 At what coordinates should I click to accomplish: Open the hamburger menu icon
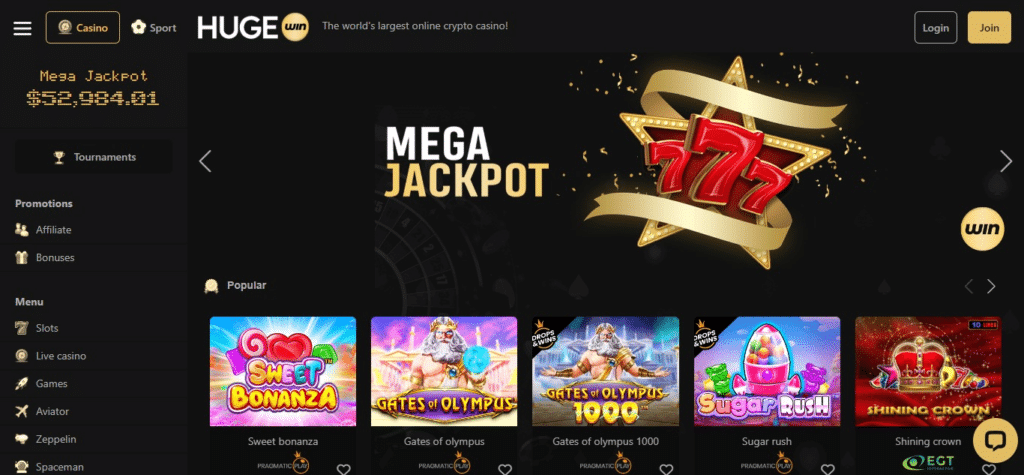(22, 28)
